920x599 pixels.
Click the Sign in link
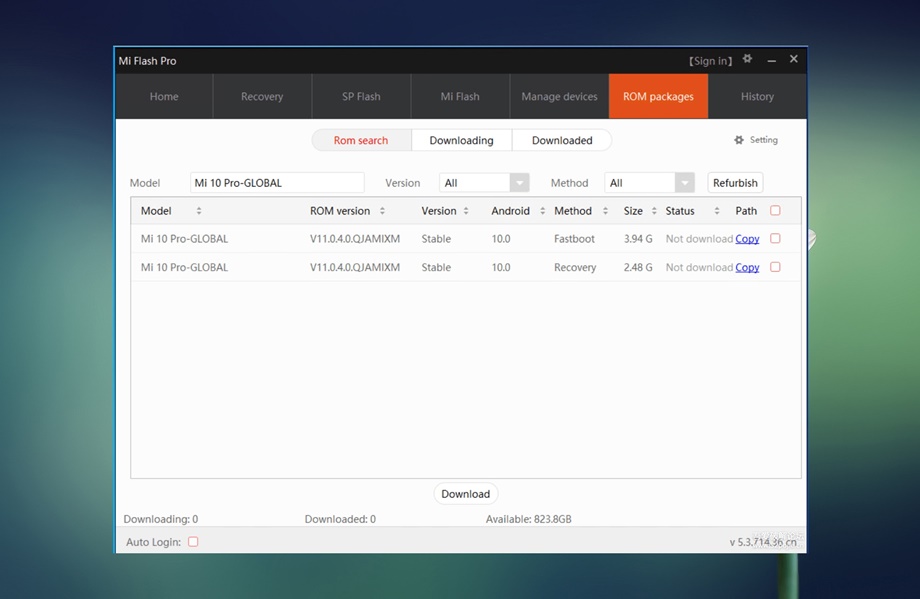click(711, 61)
